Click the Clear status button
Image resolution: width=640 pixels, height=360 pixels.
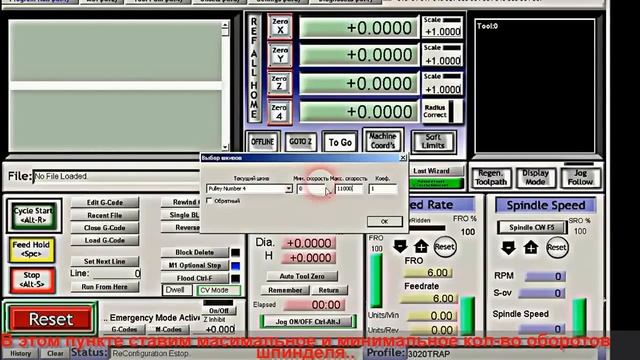click(55, 353)
